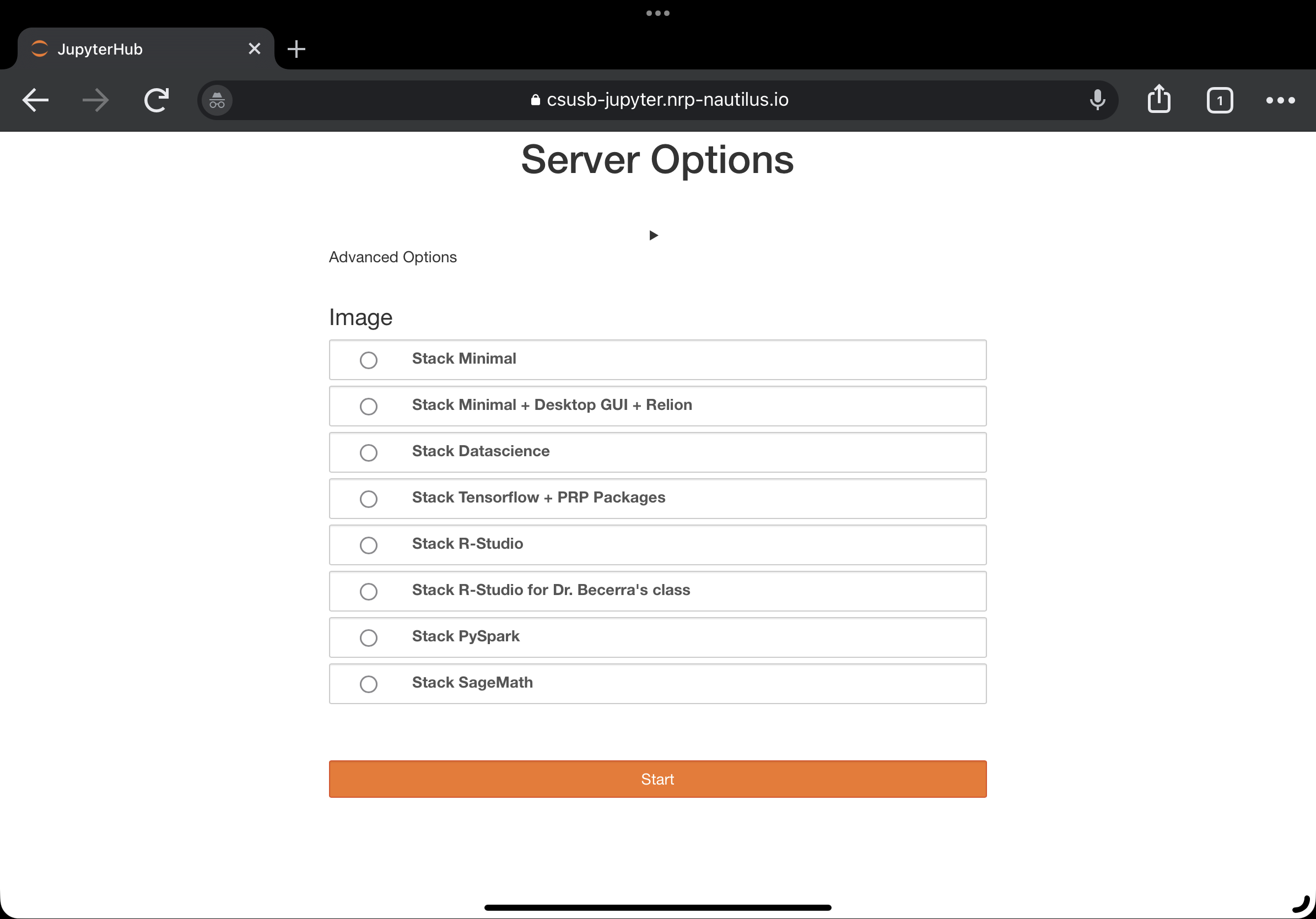
Task: Click the "Stack SageMath" label text
Action: [x=472, y=683]
